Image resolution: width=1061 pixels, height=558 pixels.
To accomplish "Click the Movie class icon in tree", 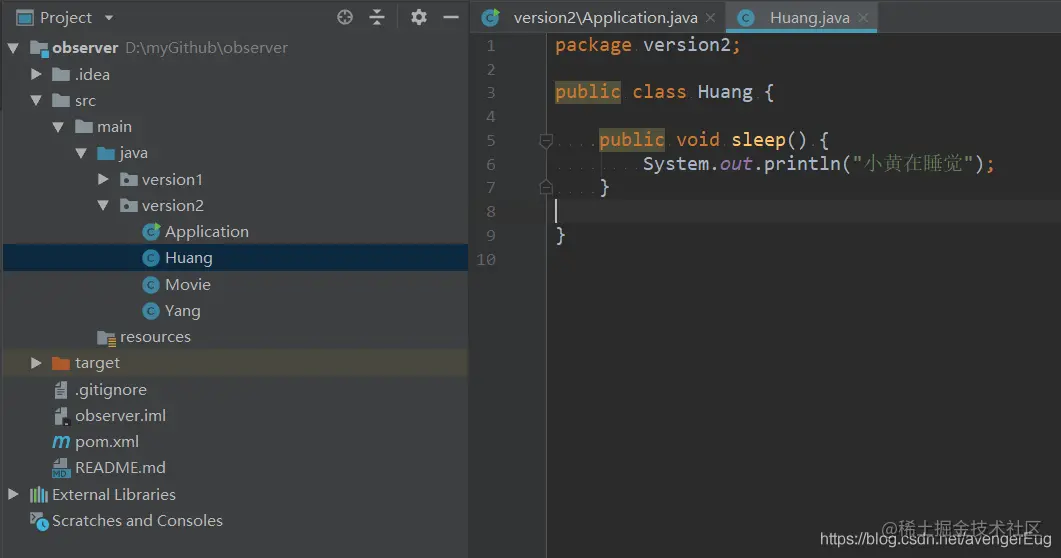I will [152, 285].
